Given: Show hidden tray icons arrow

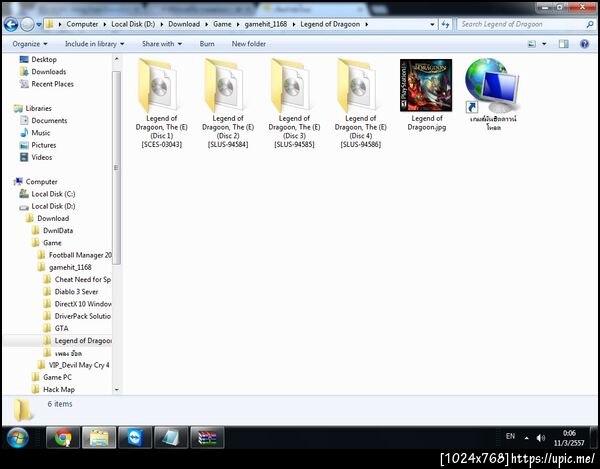Looking at the screenshot, I should coord(527,438).
